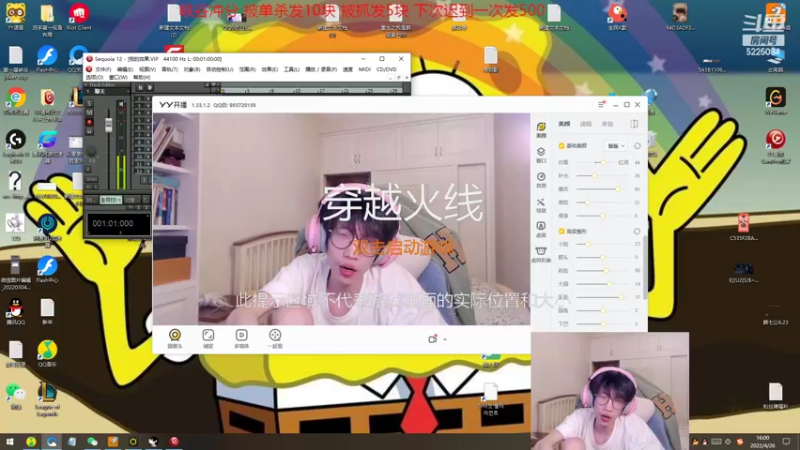Toggle the 基础美颜 checkbox

[x=562, y=146]
